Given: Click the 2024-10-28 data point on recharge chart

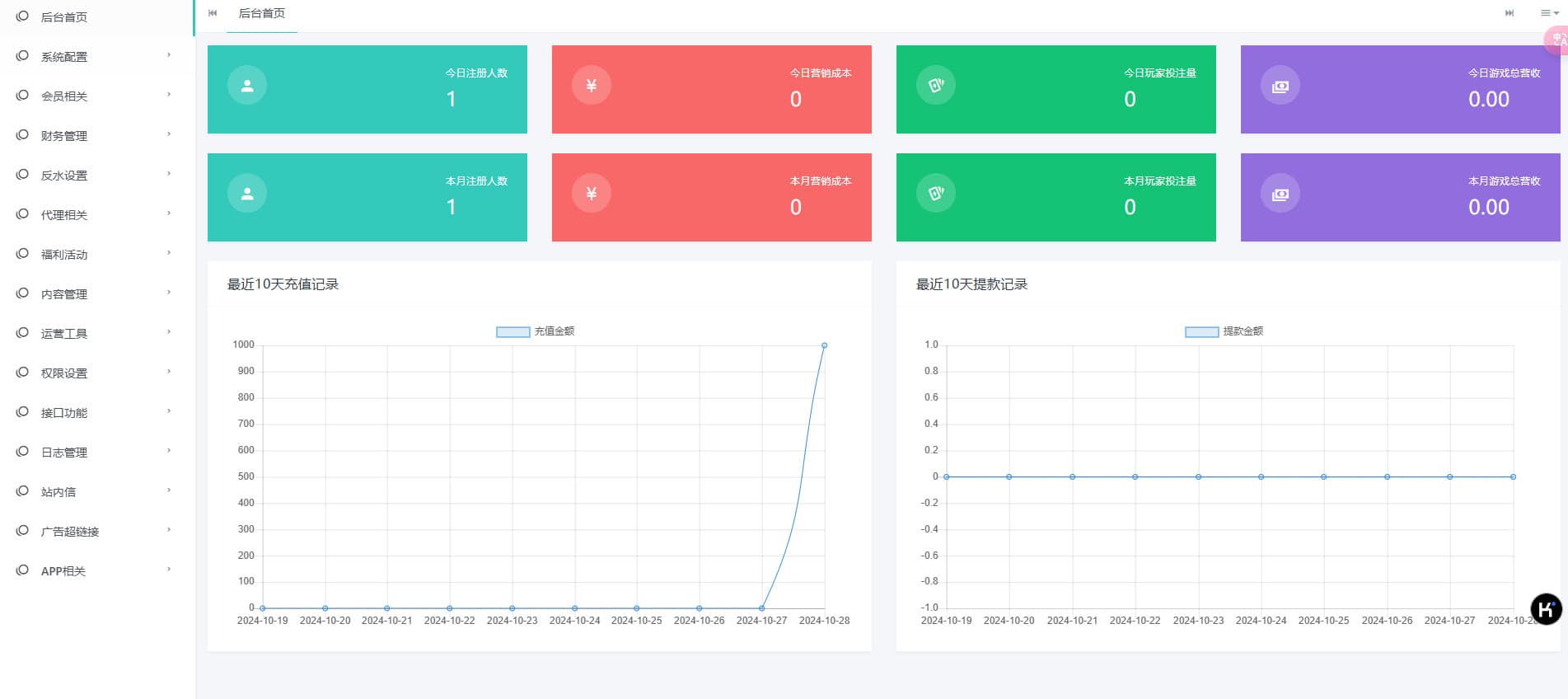Looking at the screenshot, I should click(824, 345).
